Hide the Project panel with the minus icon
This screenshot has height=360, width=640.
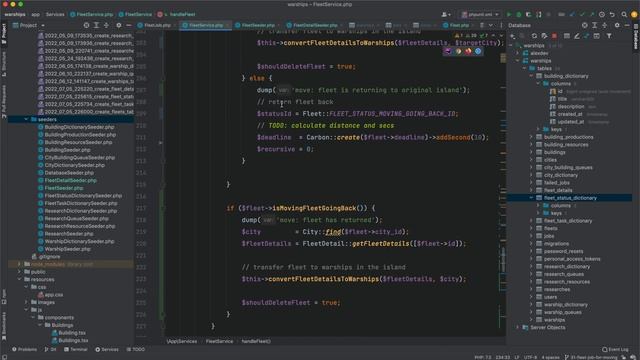pyautogui.click(x=128, y=25)
